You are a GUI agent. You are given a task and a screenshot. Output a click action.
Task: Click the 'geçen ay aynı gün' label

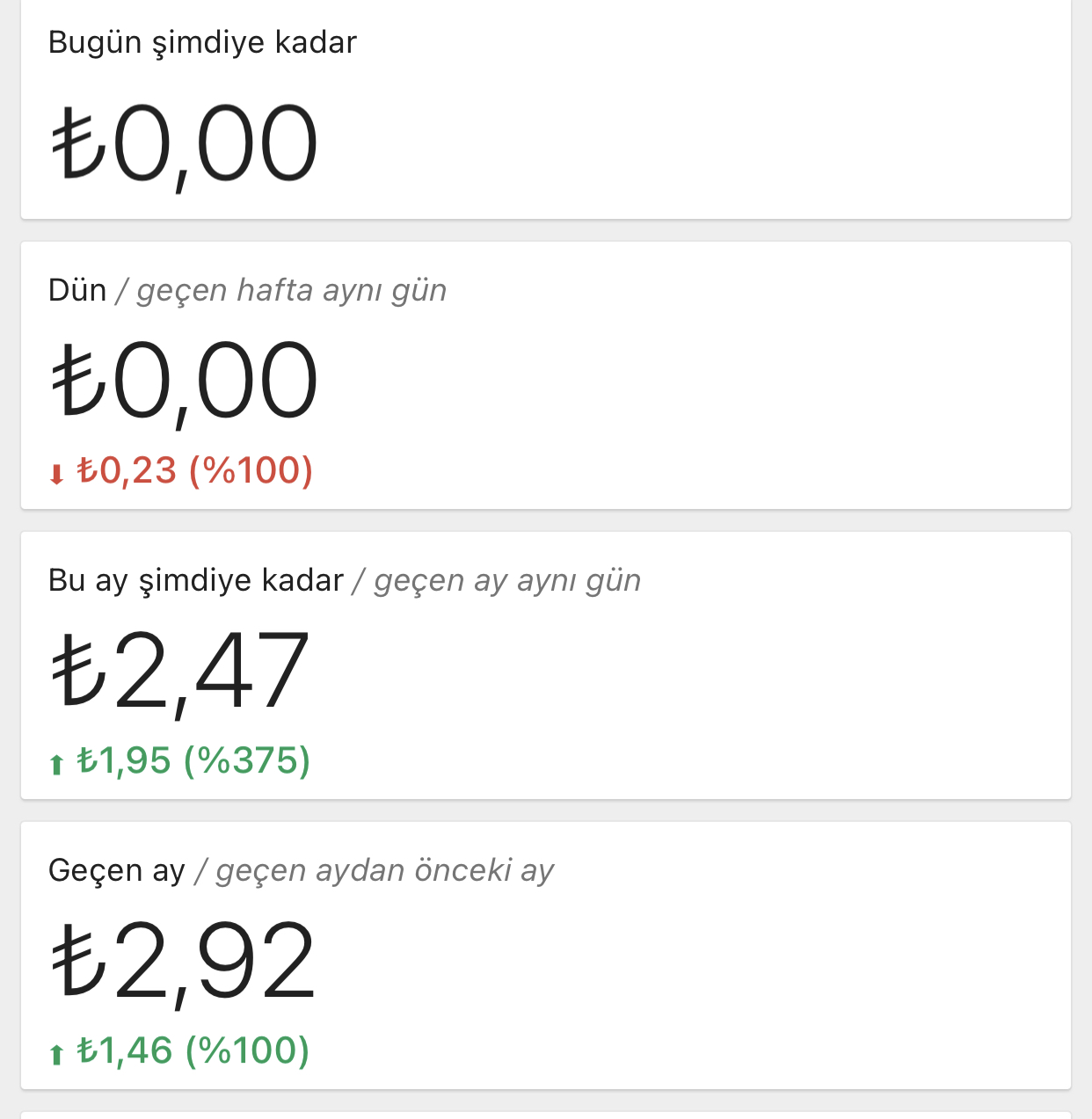pyautogui.click(x=507, y=581)
